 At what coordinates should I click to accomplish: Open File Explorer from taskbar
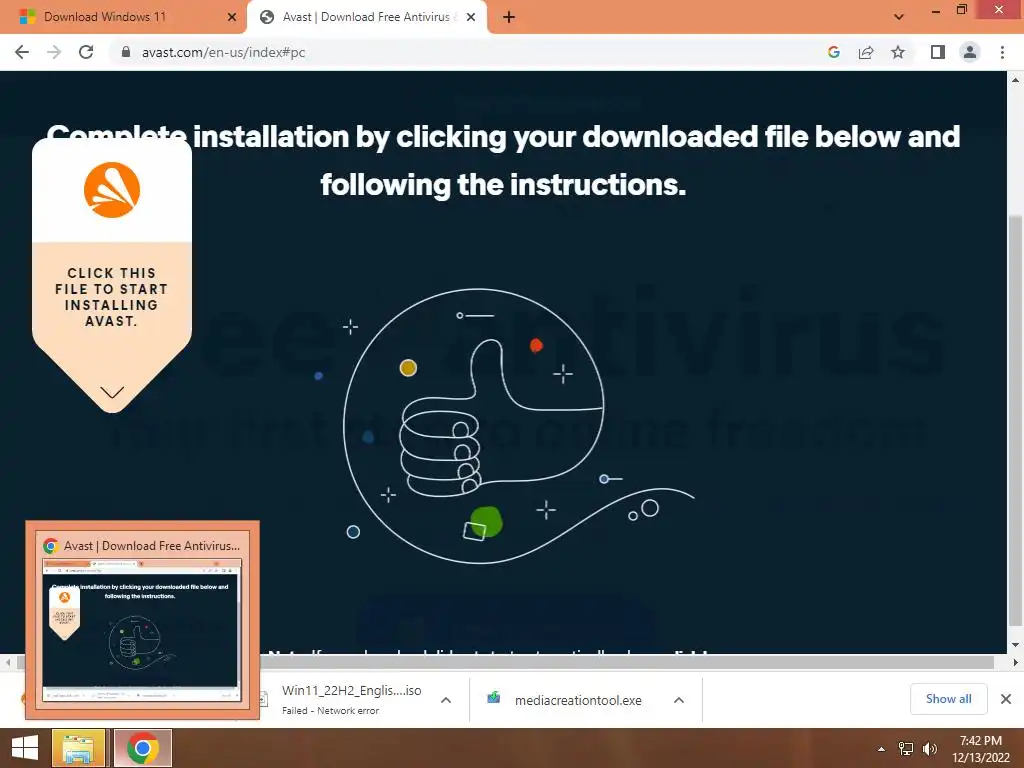(78, 748)
